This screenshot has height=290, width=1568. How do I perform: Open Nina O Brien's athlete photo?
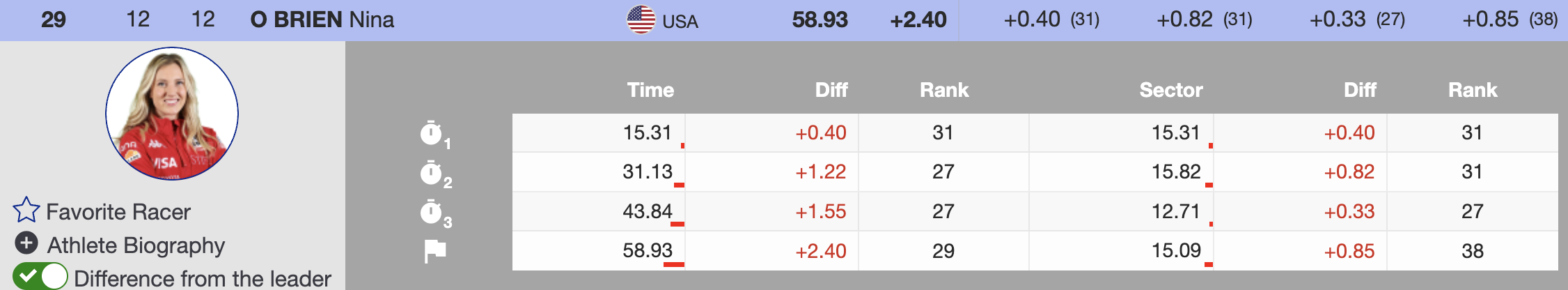172,114
